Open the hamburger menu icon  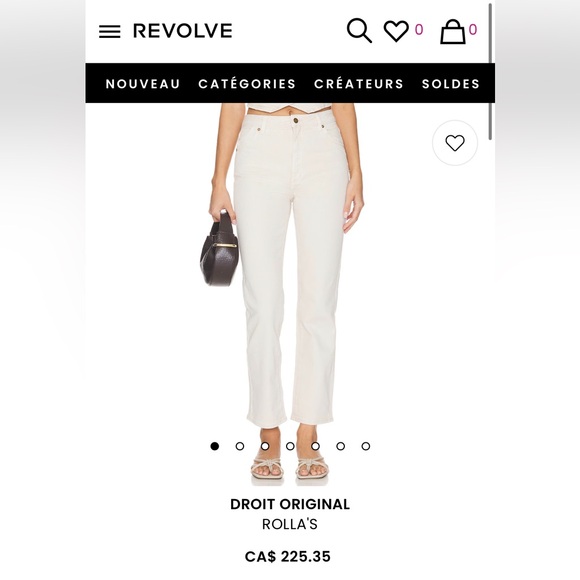109,31
